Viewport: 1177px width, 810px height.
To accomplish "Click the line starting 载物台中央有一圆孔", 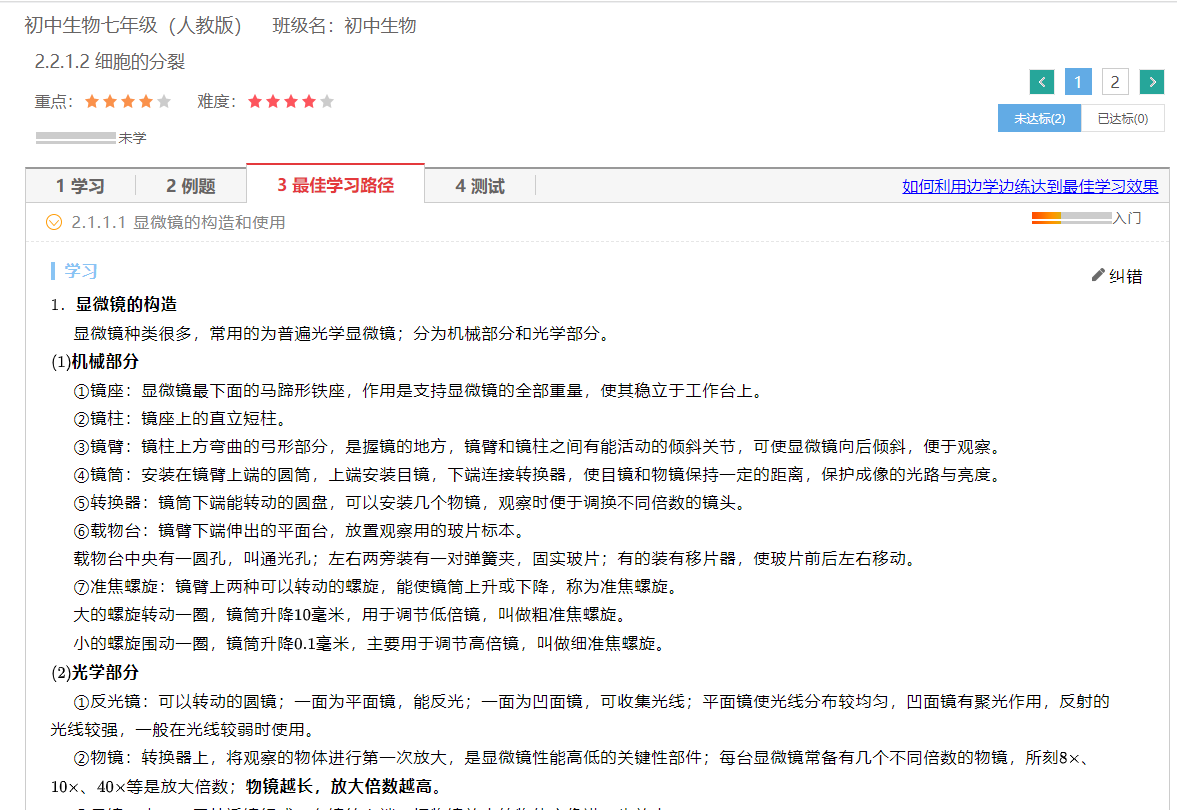I will [x=496, y=559].
